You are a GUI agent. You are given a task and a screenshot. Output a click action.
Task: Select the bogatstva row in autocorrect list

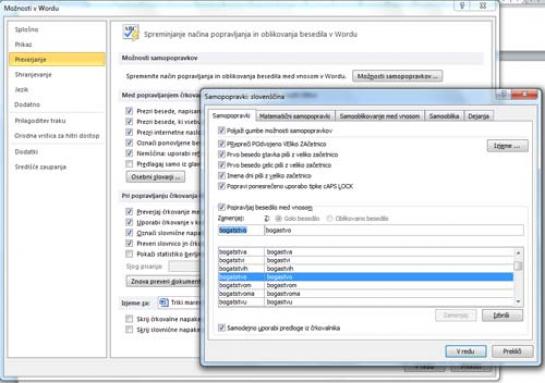[366, 252]
